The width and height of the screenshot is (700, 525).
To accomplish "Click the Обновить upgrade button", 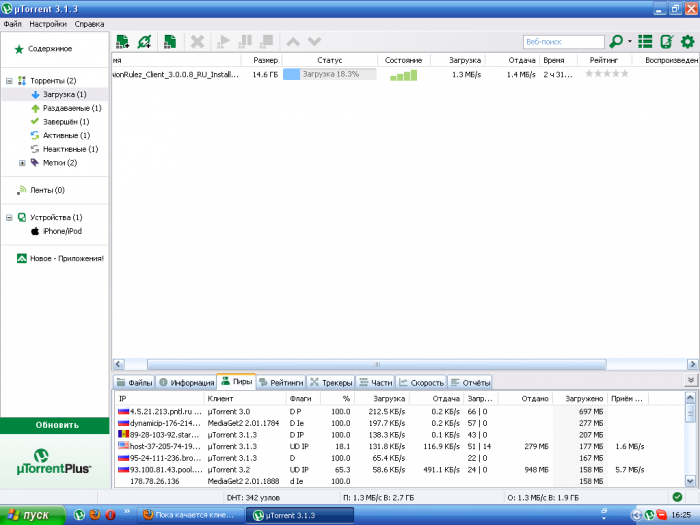I will pyautogui.click(x=56, y=424).
